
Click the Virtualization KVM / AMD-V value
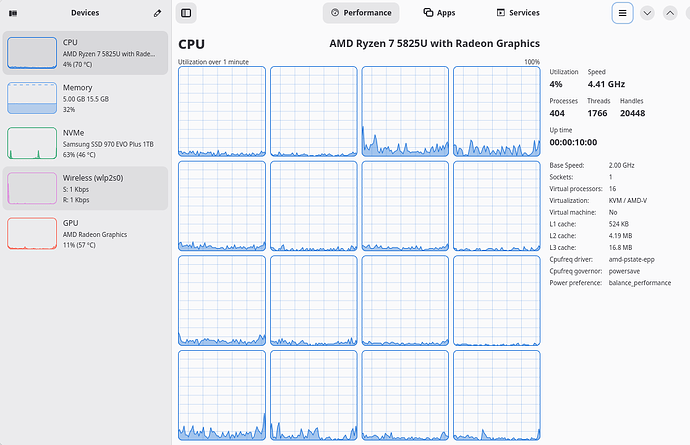(628, 201)
